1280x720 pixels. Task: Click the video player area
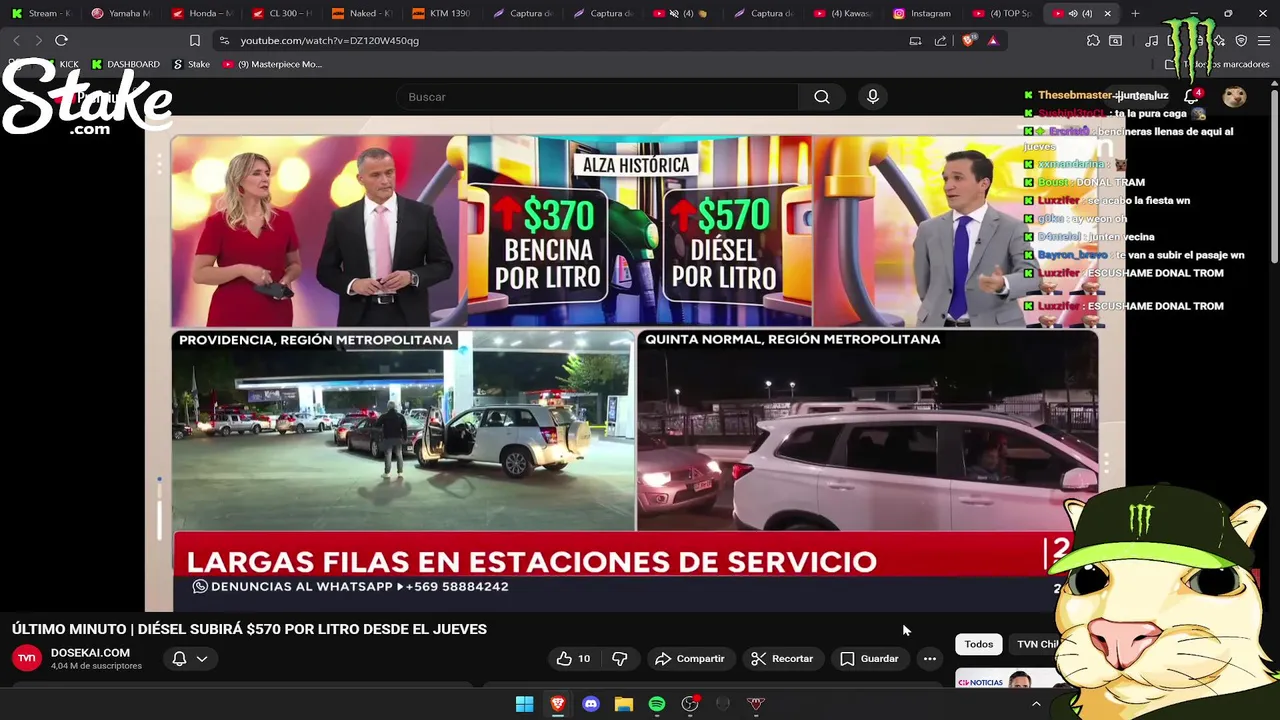635,363
